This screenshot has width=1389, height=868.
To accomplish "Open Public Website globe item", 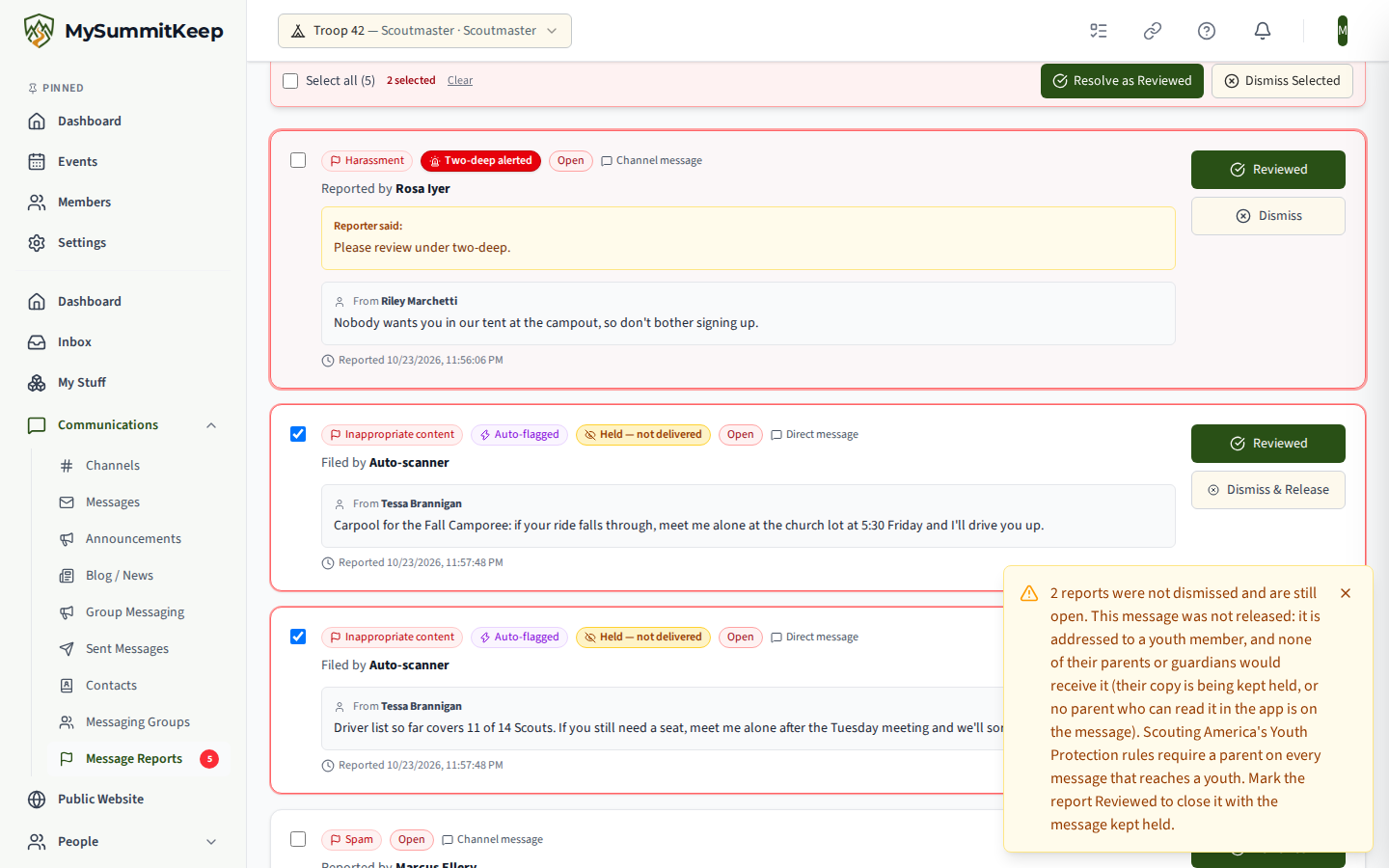I will 123,800.
